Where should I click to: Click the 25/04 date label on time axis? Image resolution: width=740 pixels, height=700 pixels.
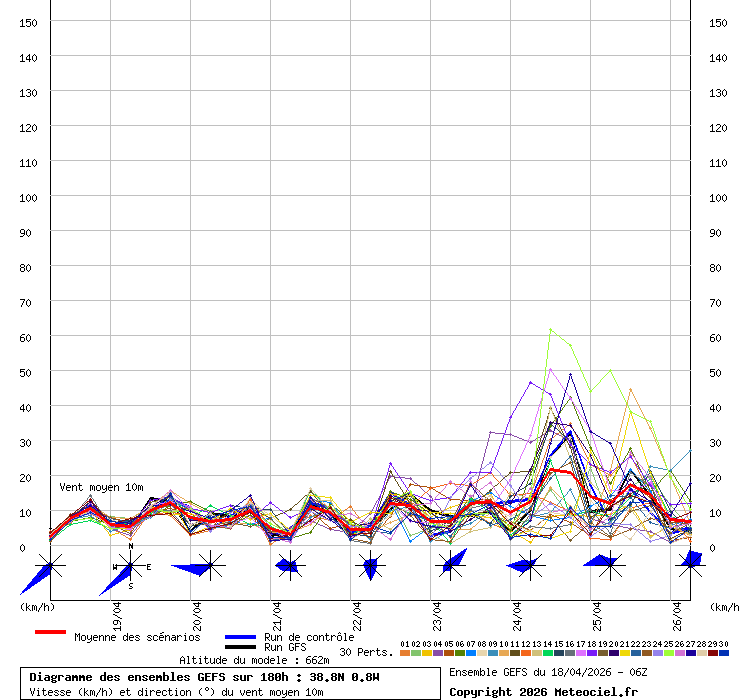597,611
